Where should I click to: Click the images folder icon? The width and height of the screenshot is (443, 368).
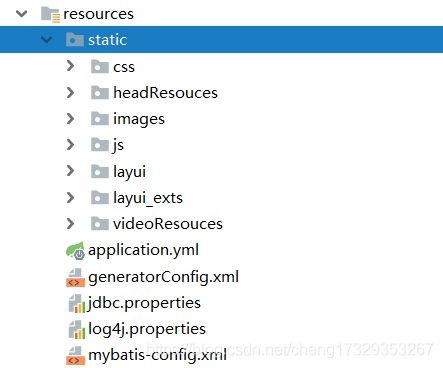100,118
